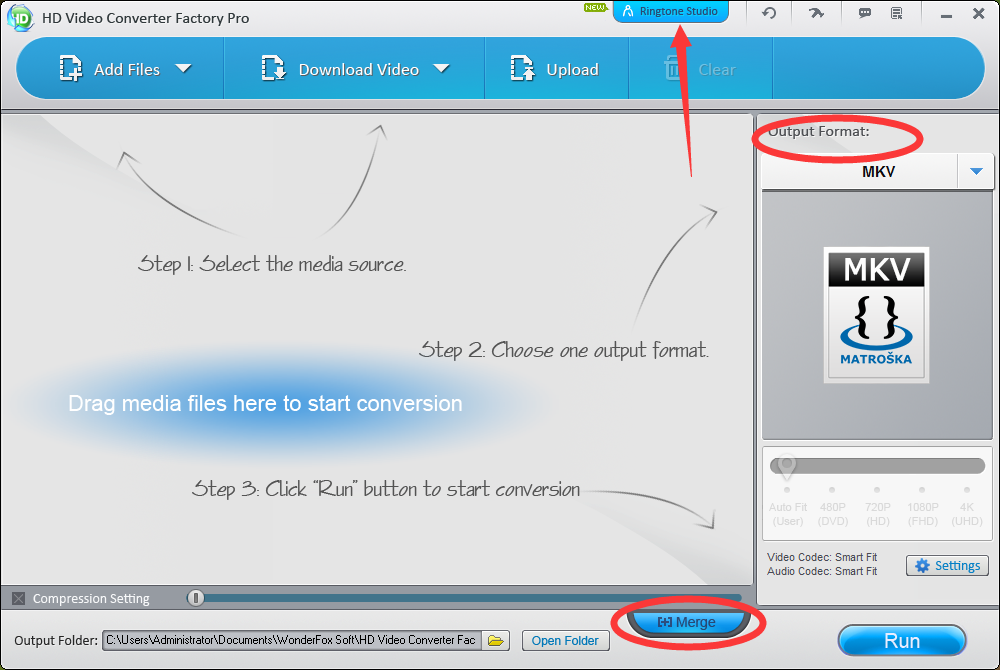Expand the Download Video dropdown arrow
This screenshot has height=670, width=1000.
[441, 68]
